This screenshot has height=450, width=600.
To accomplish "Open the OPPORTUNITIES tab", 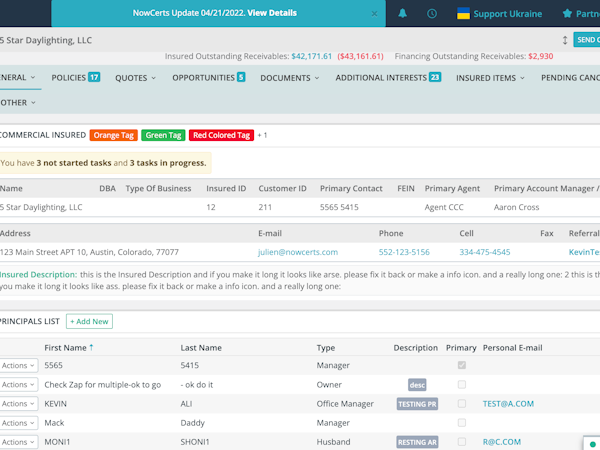I will point(209,77).
